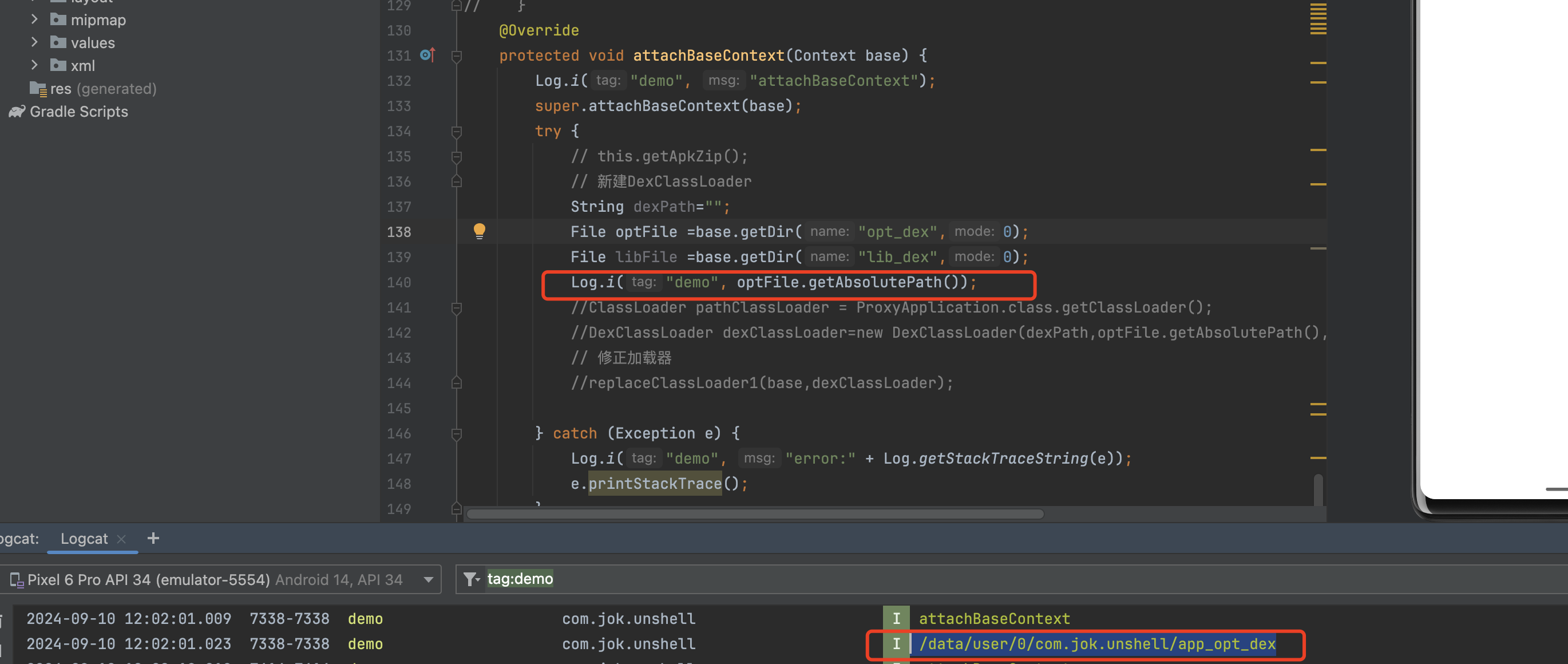Viewport: 1568px width, 664px height.
Task: Click the device icon in the emulator selector
Action: click(x=17, y=580)
